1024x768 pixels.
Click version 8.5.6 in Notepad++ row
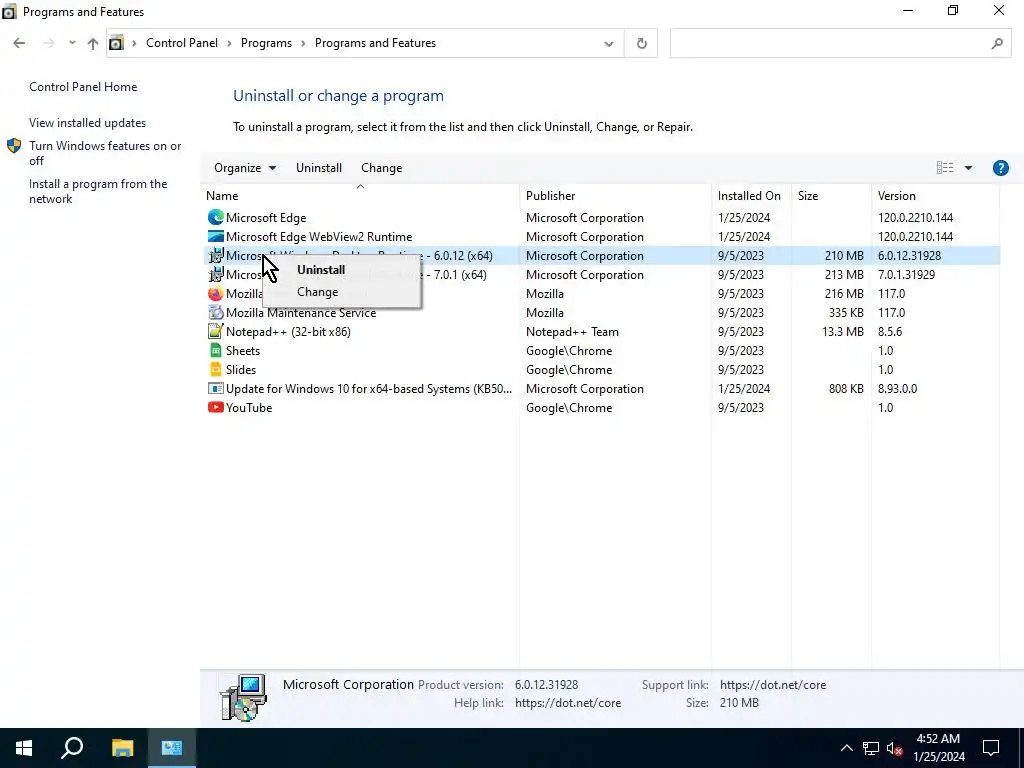890,332
